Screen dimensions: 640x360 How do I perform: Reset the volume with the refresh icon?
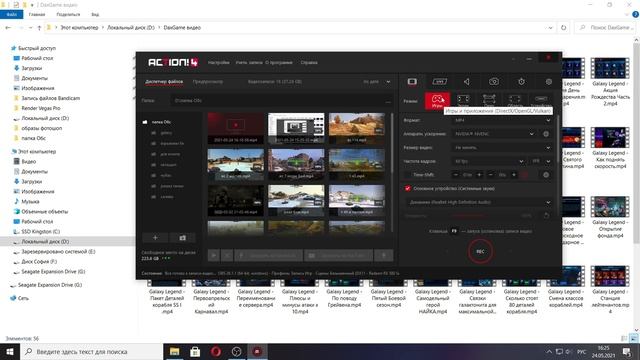pos(546,215)
